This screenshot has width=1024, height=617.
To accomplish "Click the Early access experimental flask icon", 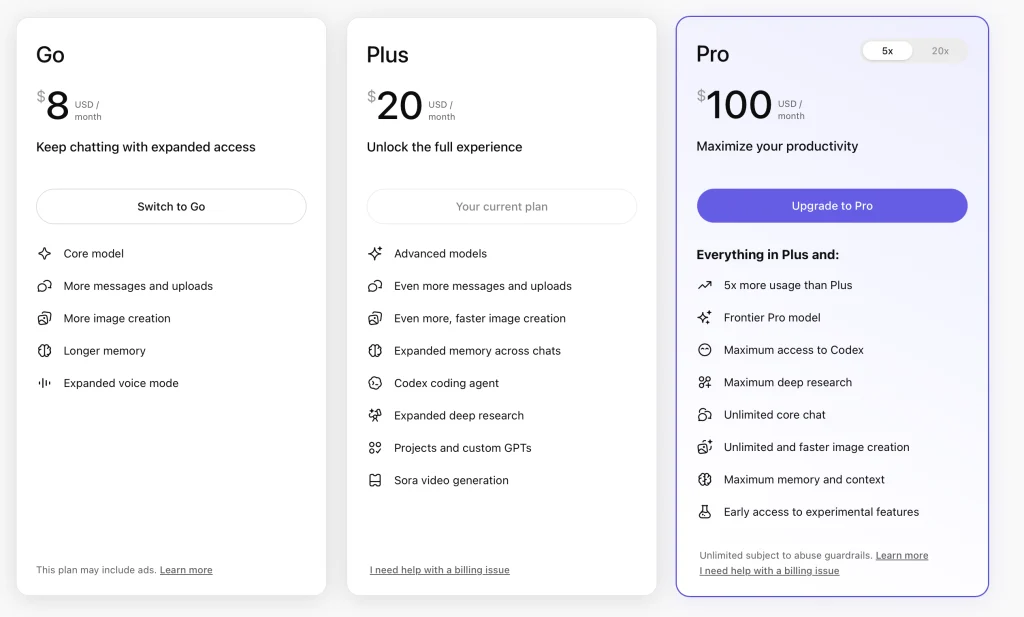I will (705, 512).
